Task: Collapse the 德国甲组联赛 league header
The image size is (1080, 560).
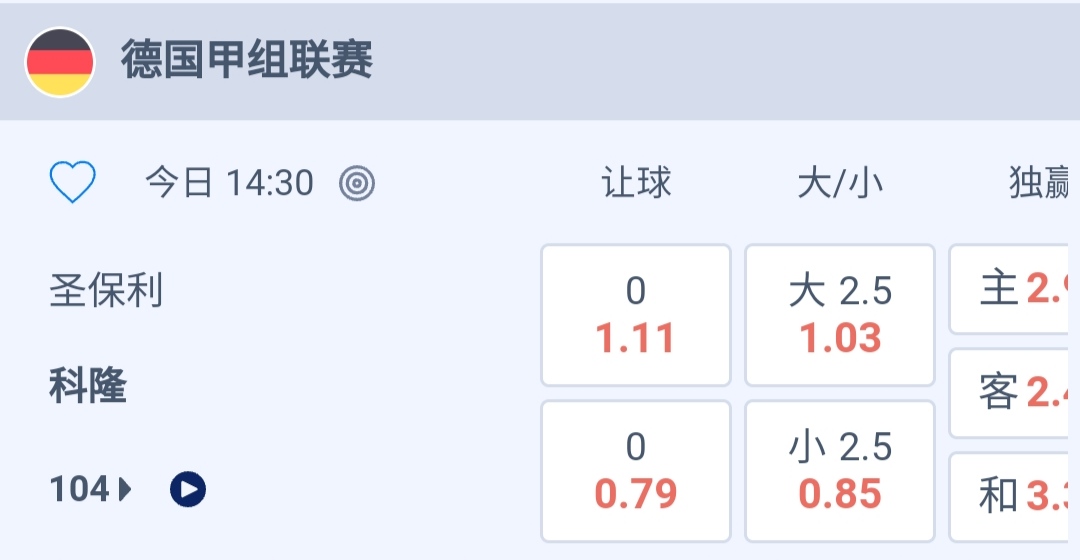Action: (x=600, y=62)
